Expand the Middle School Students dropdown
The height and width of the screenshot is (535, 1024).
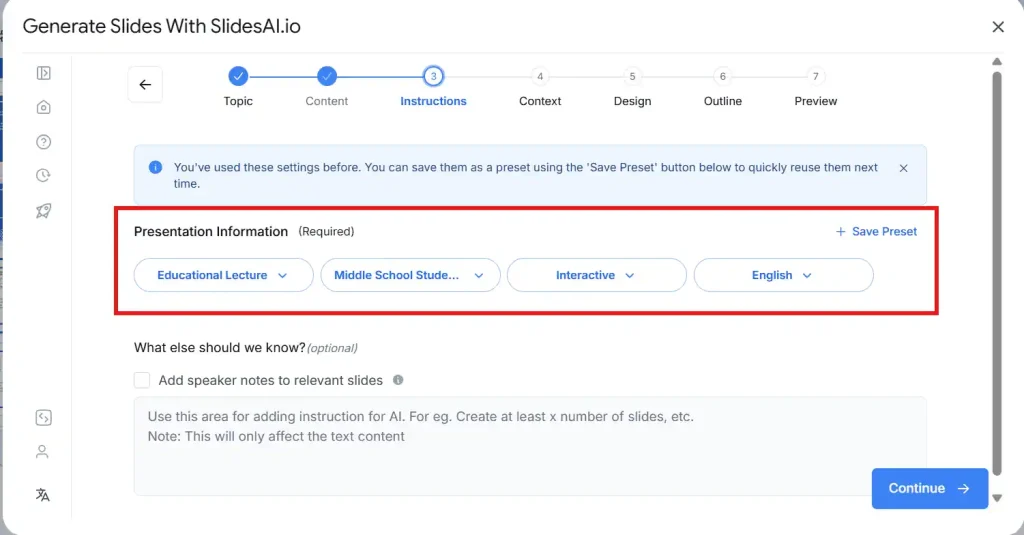coord(410,275)
